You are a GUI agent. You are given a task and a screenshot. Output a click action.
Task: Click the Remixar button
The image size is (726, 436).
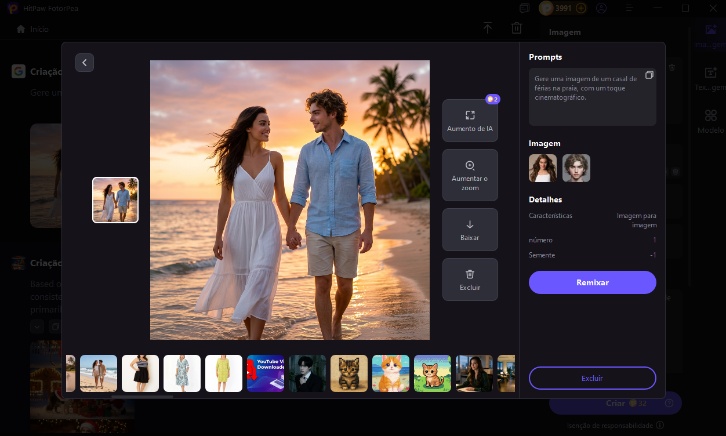click(592, 283)
